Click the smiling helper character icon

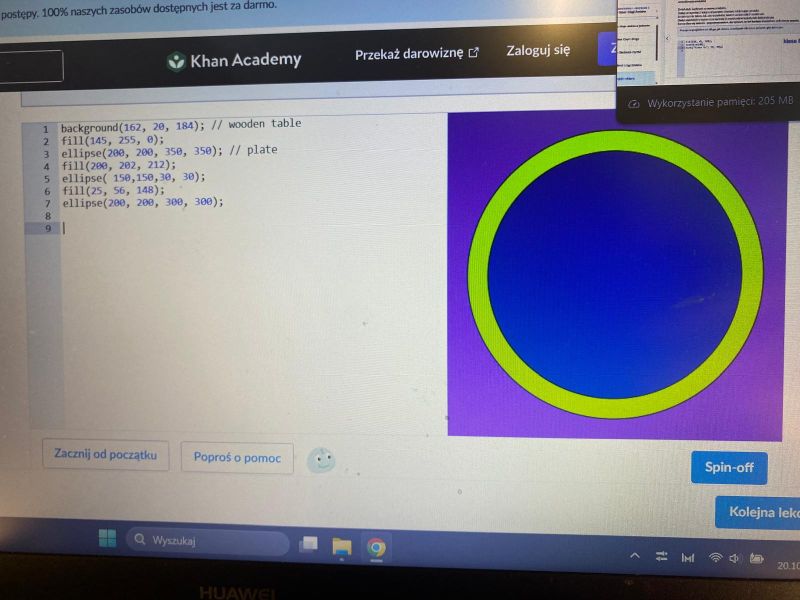(321, 460)
